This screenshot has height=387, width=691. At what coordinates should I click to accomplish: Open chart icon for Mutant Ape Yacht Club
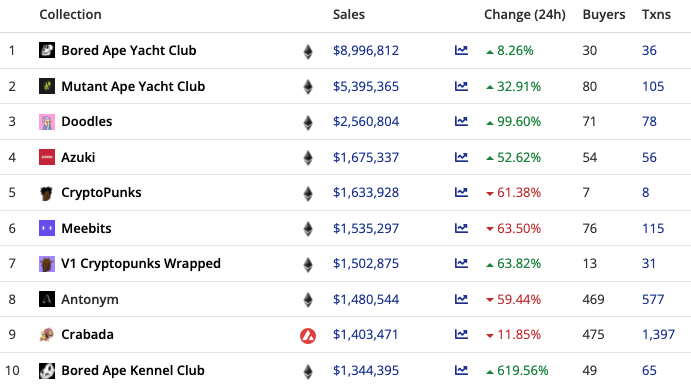coord(461,86)
